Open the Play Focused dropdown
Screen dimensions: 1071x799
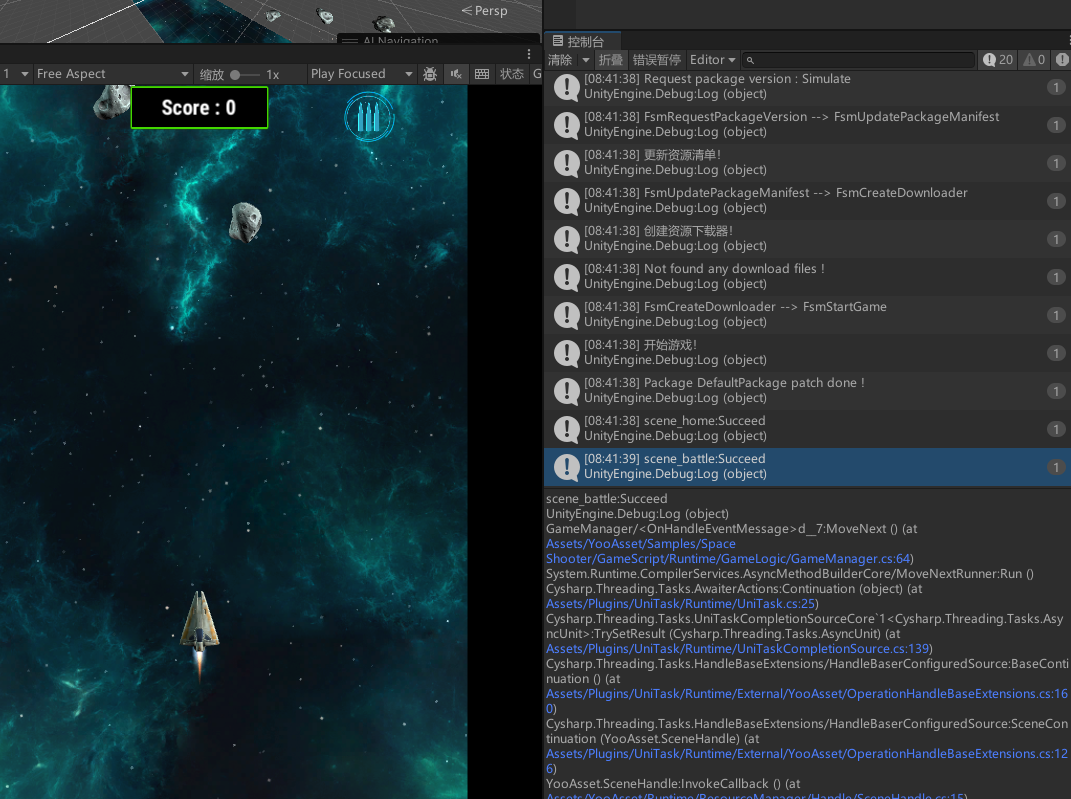click(361, 74)
